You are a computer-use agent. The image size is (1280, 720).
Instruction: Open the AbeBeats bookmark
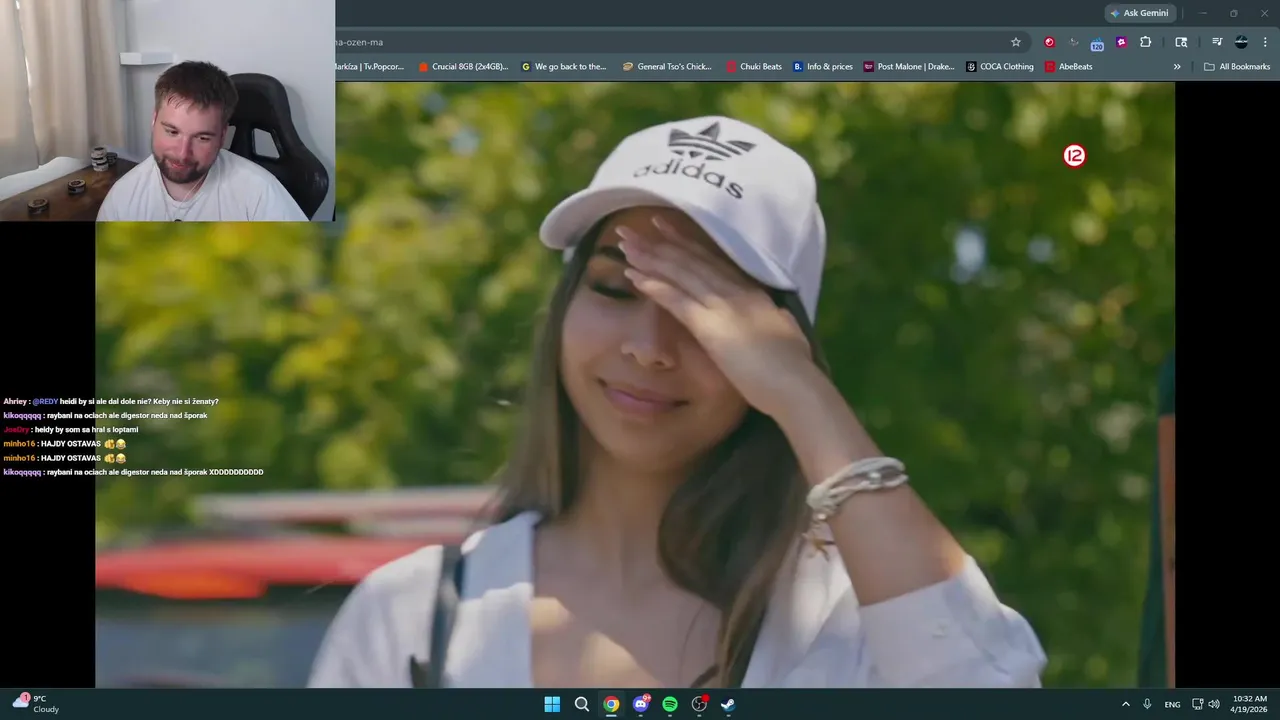pos(1069,67)
